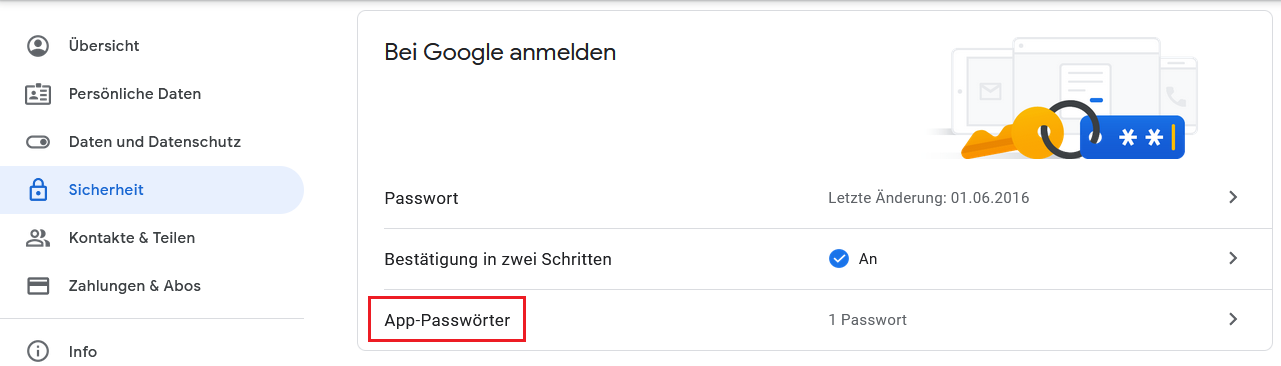Click the Zahlungen & Abos card icon
The image size is (1281, 366).
coord(38,286)
